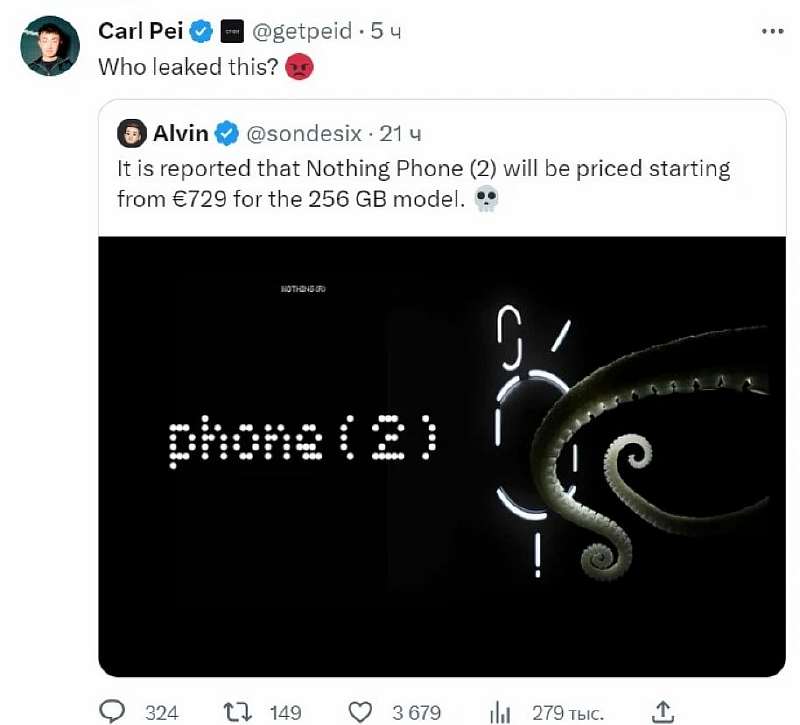Viewport: 800px width, 725px height.
Task: Click the Alvin display name
Action: 181,132
